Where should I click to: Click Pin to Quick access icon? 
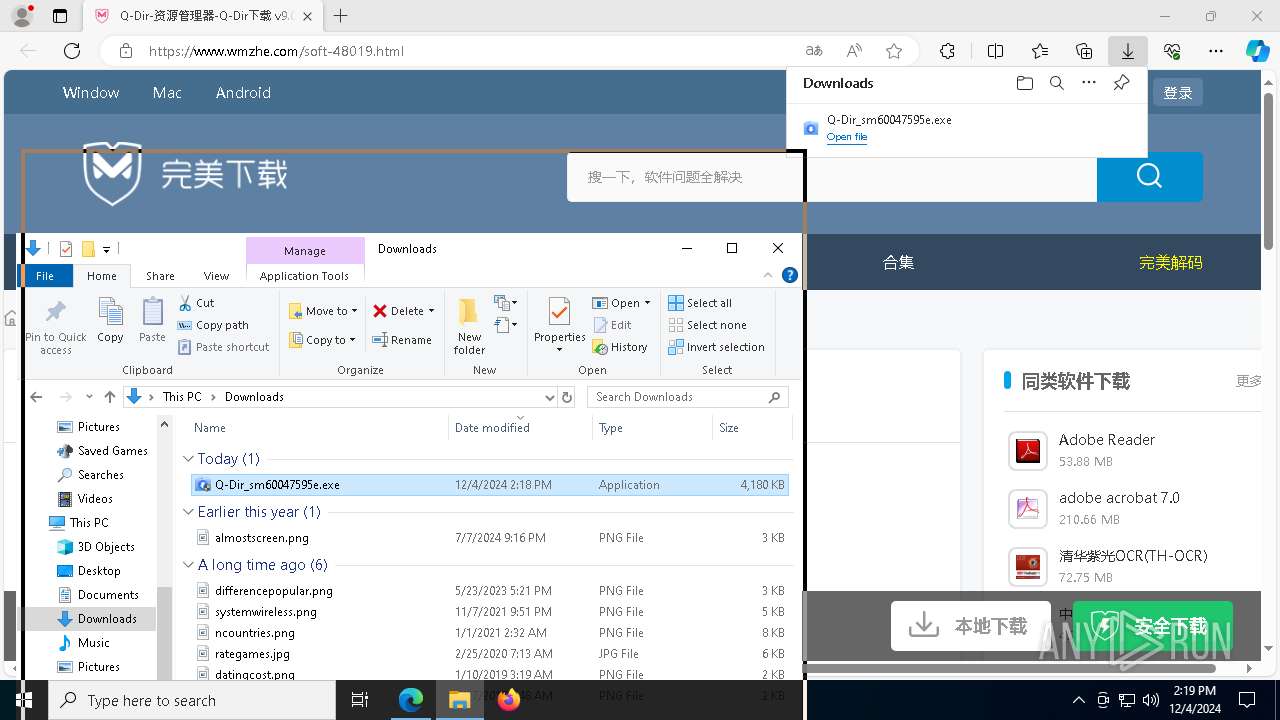coord(56,326)
